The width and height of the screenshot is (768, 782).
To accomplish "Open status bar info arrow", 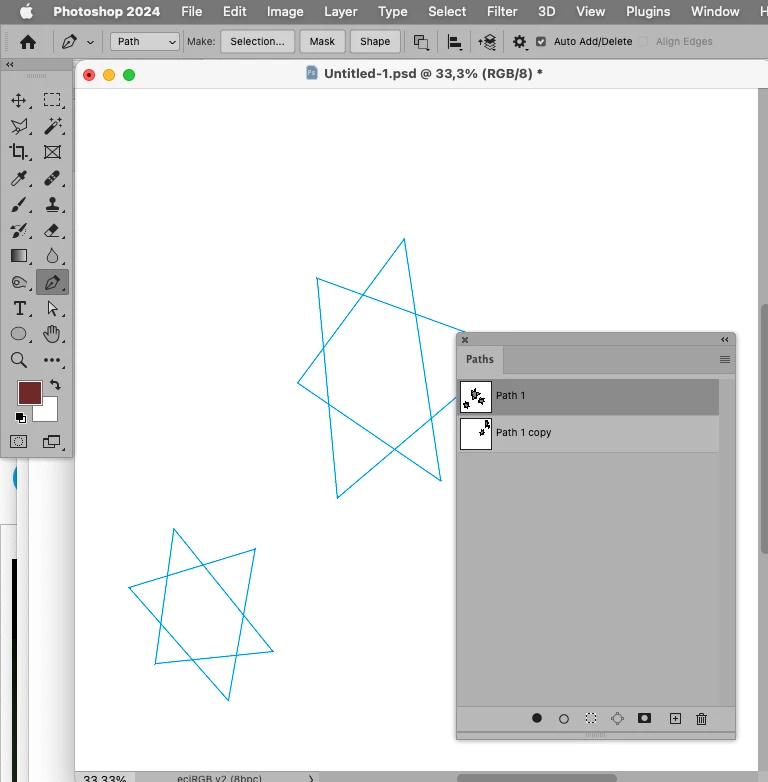I will click(x=311, y=778).
